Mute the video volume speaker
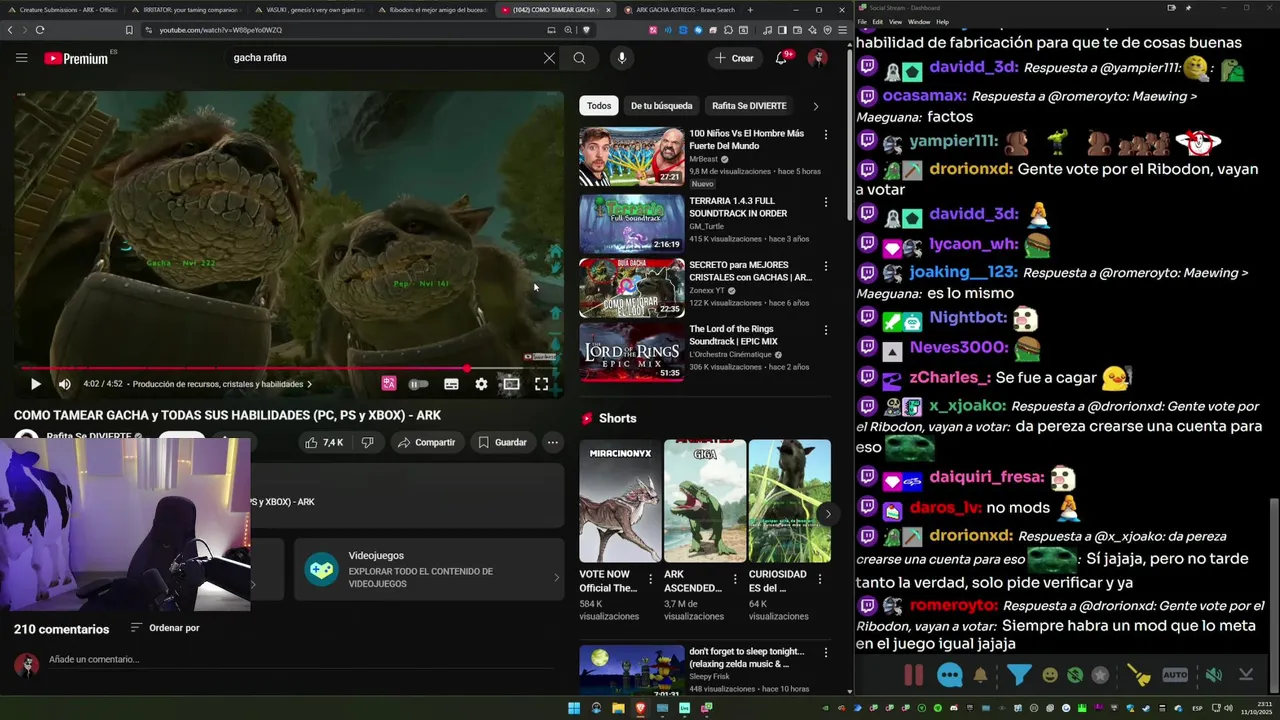Viewport: 1280px width, 720px height. click(65, 384)
